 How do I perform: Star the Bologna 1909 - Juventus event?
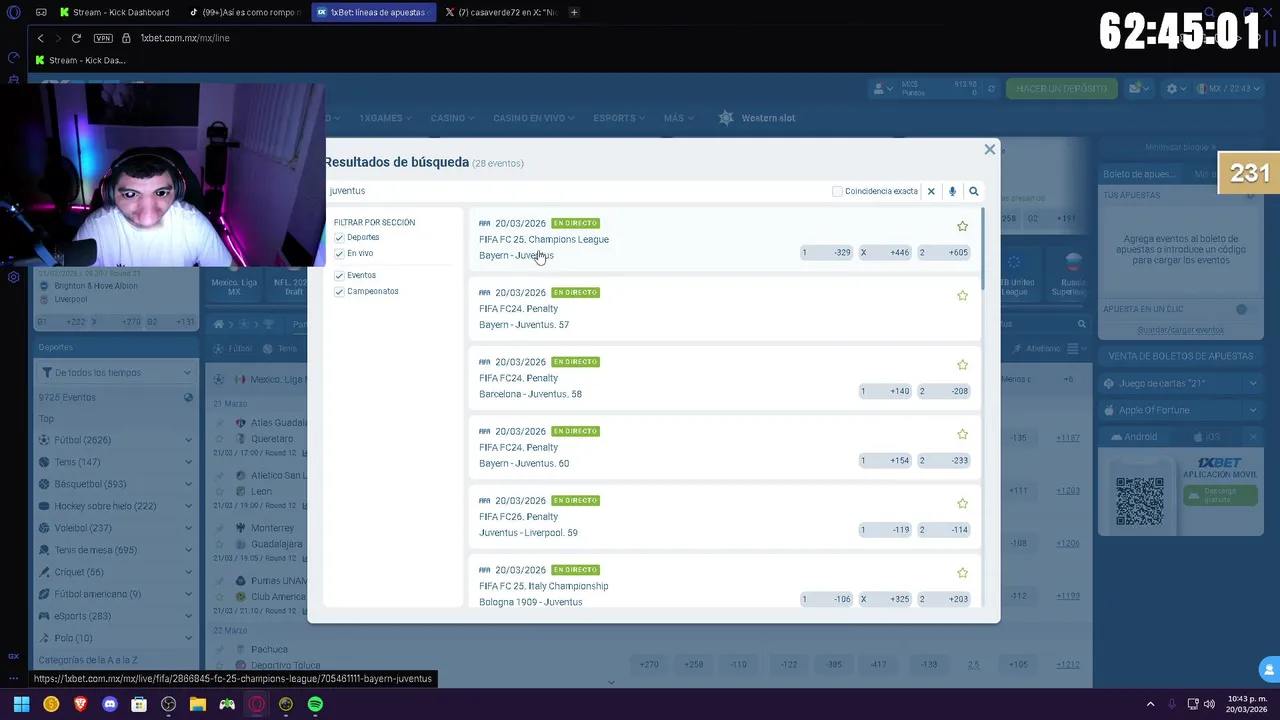(962, 573)
